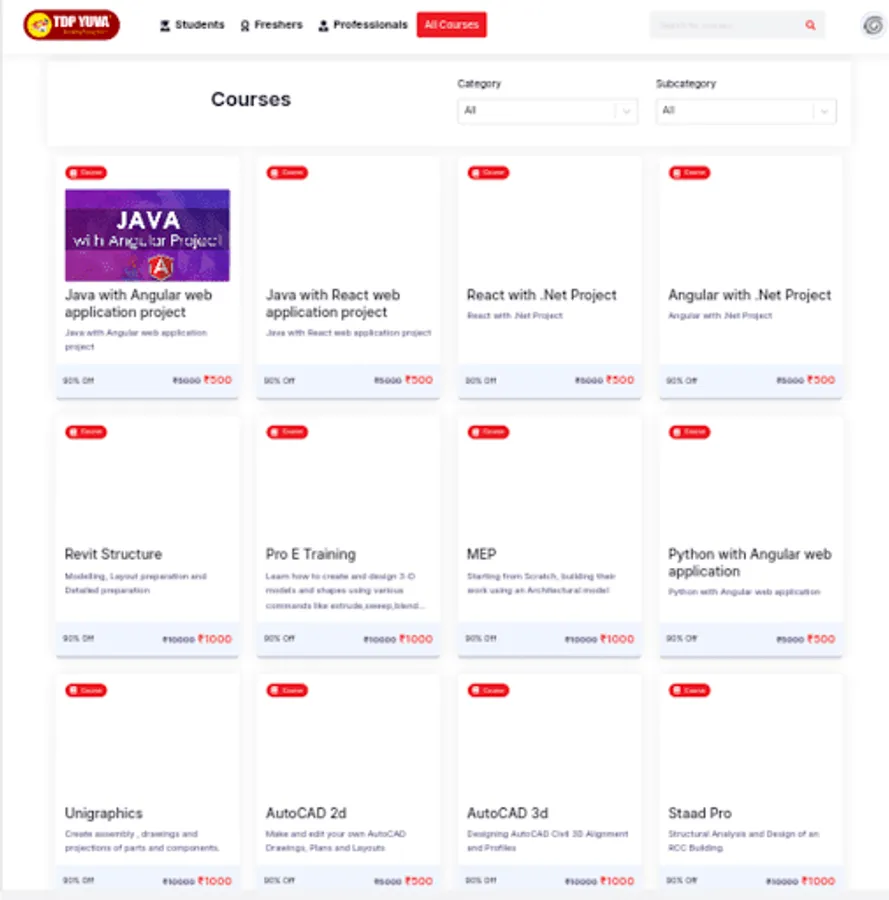Viewport: 889px width, 900px height.
Task: Click the TDP Yuva logo
Action: click(72, 25)
